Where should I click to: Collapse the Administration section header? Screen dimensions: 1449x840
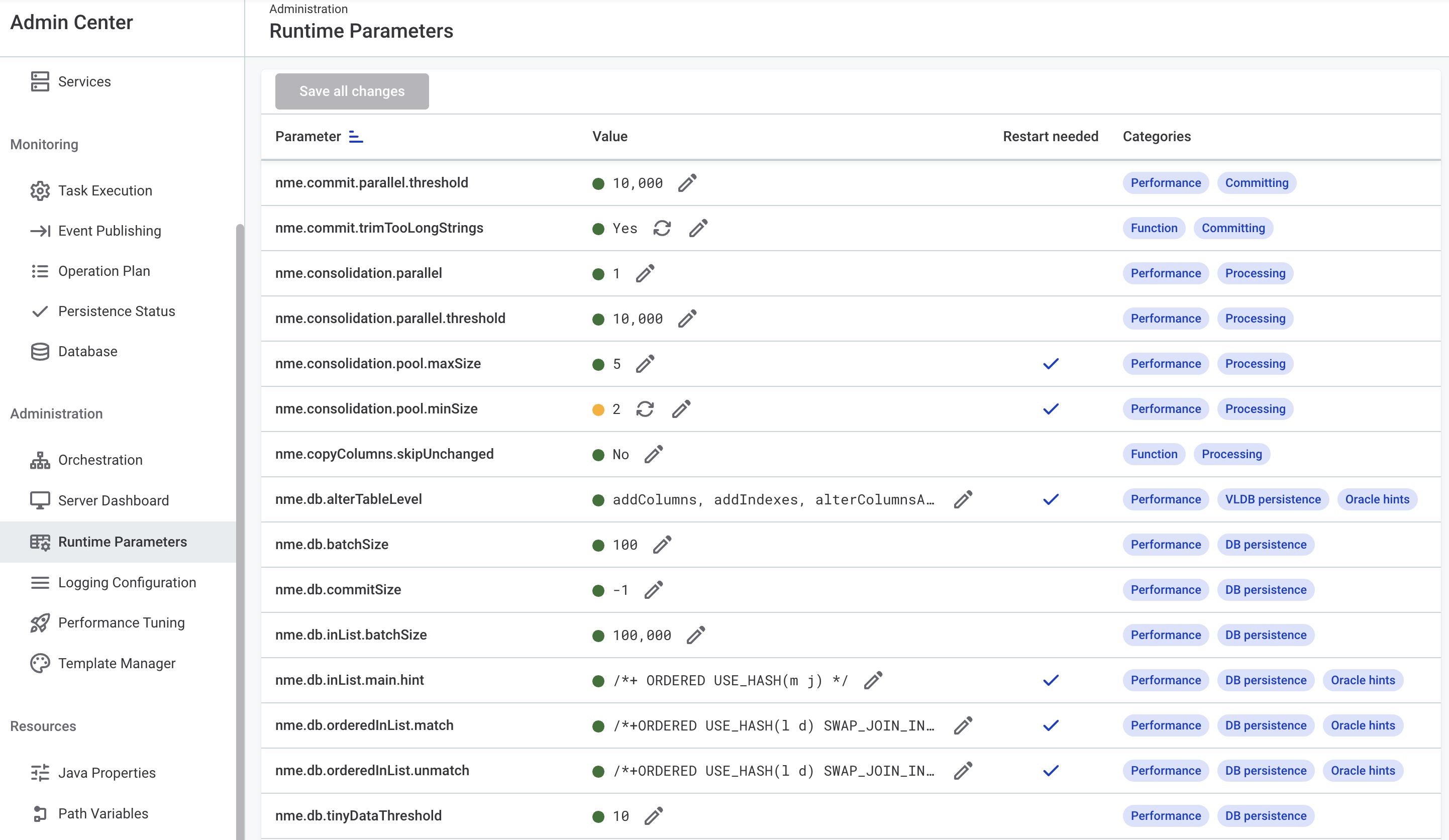56,413
